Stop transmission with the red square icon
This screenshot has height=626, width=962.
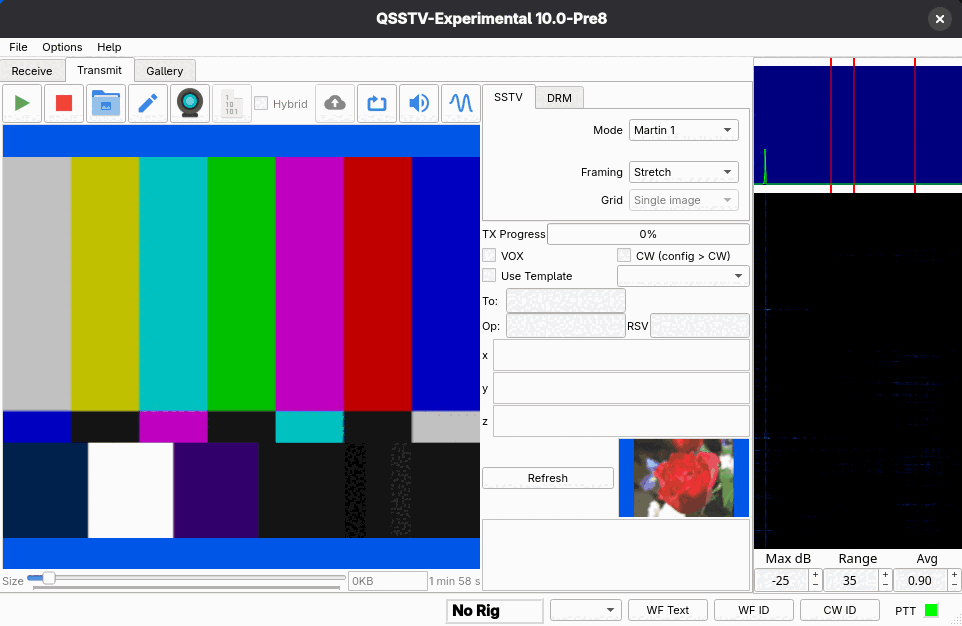point(64,103)
